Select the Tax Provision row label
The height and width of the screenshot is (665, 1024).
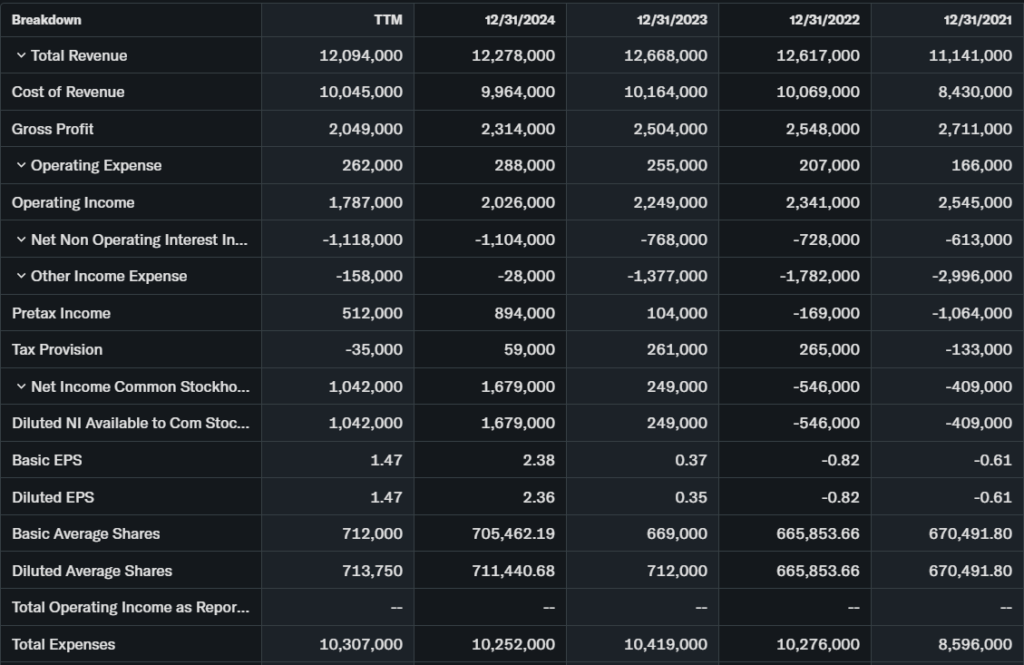tap(57, 350)
